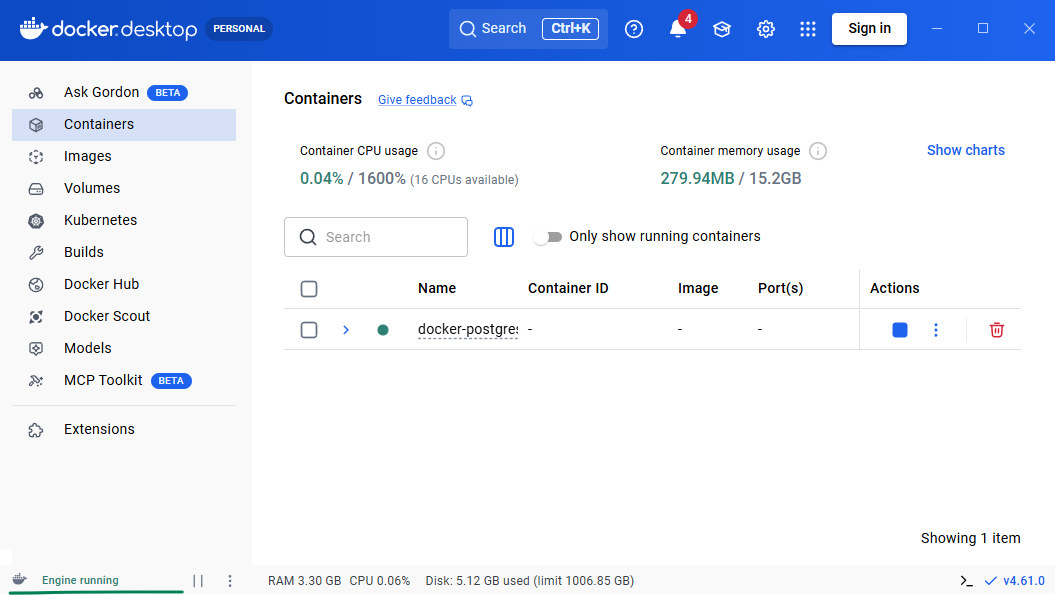Open the Learning Center graduation cap icon
The height and width of the screenshot is (595, 1055).
(722, 29)
